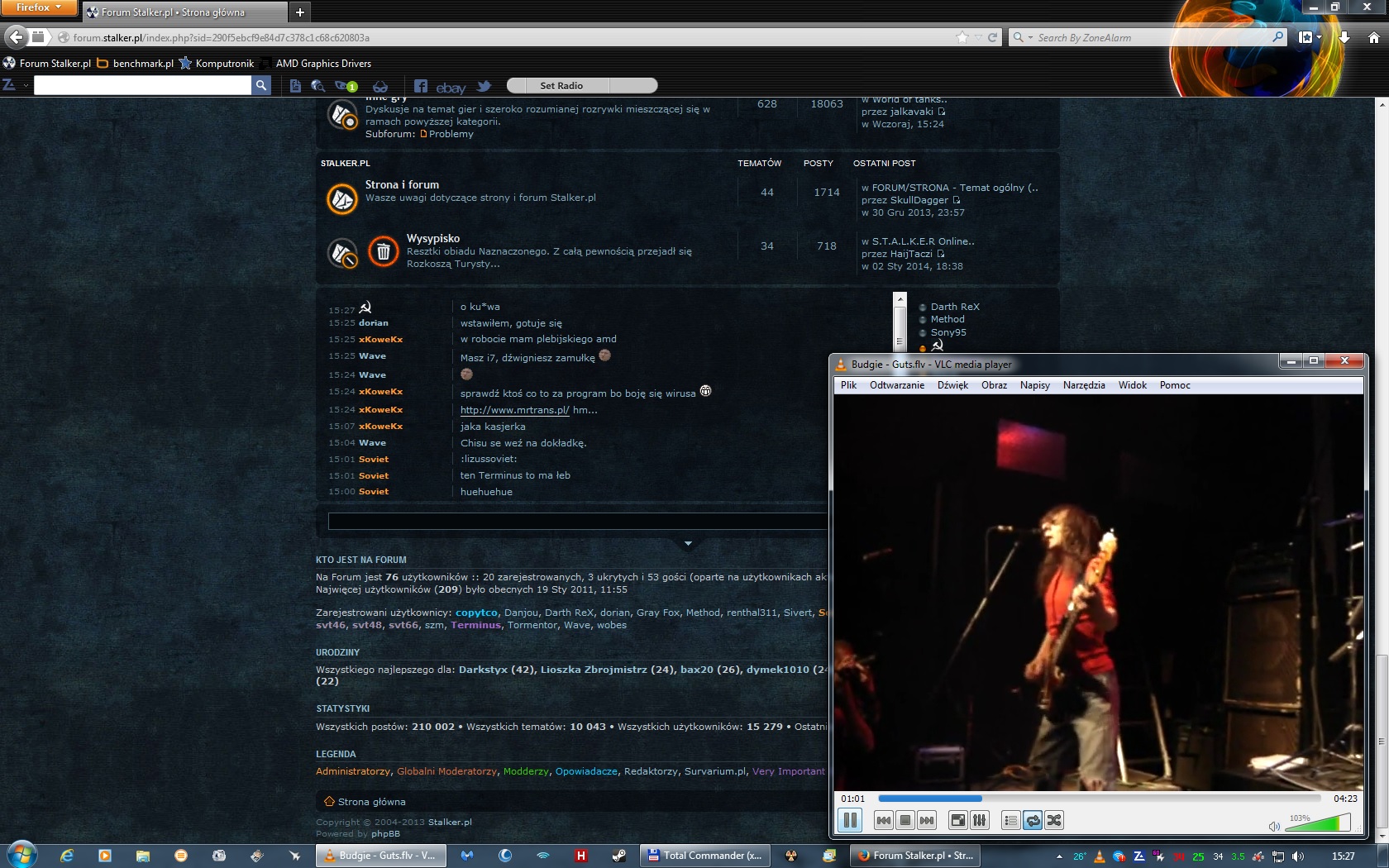The width and height of the screenshot is (1389, 868).
Task: Open Windows Start menu
Action: [x=21, y=854]
